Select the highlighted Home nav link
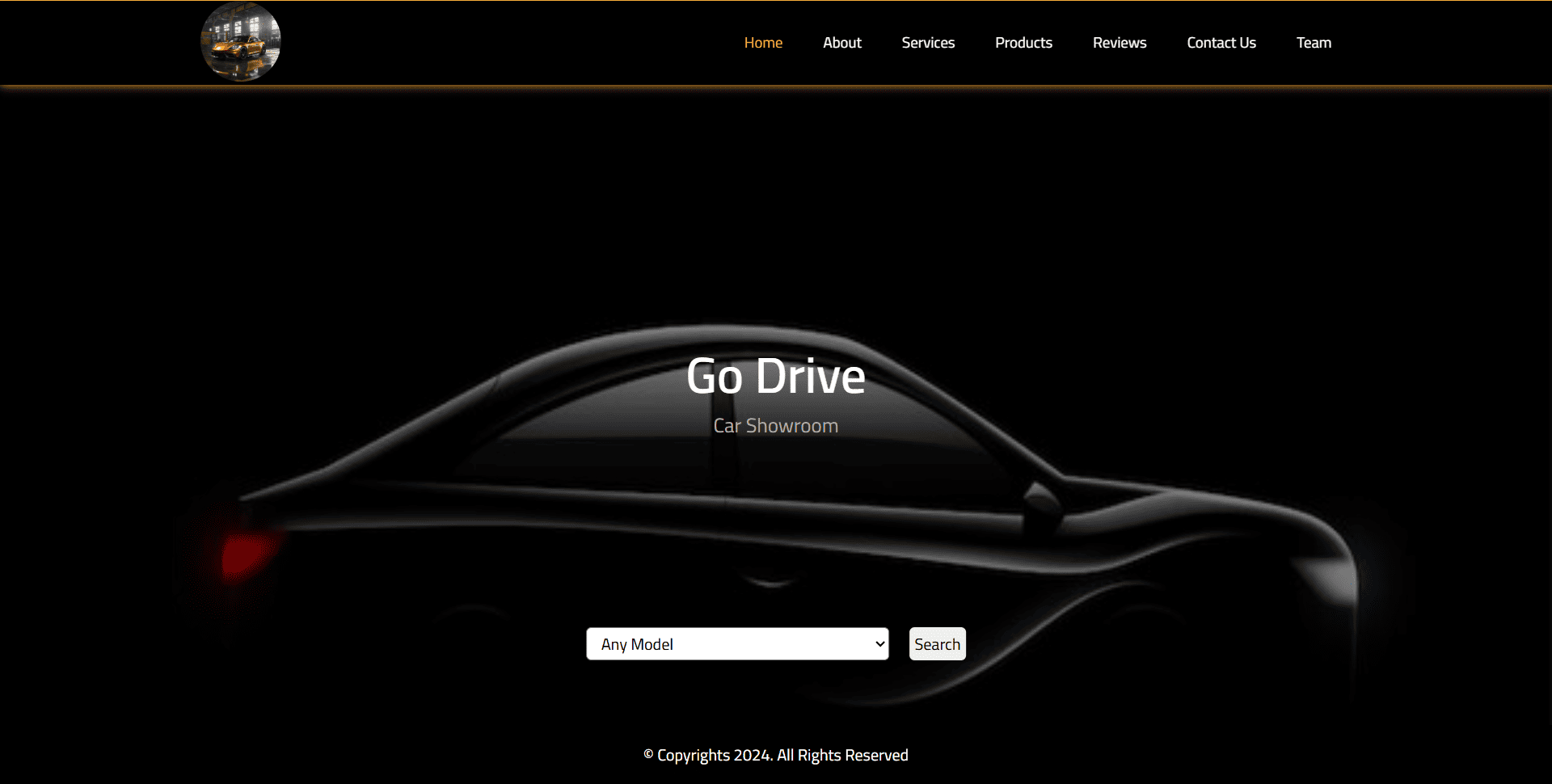 [762, 42]
